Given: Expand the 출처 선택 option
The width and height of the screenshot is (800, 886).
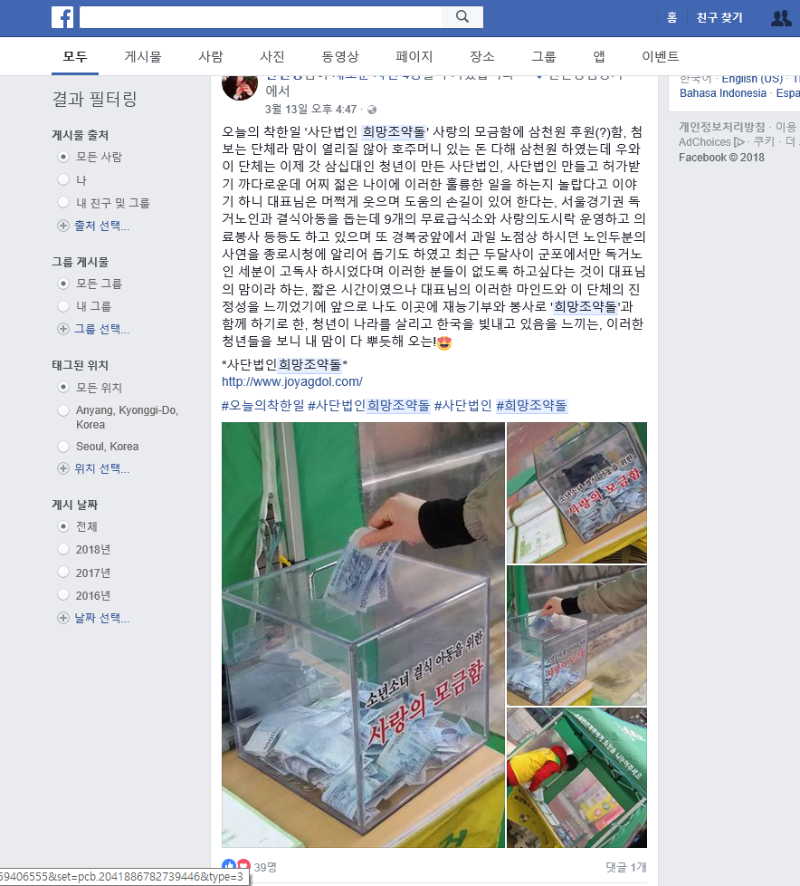Looking at the screenshot, I should coord(94,225).
